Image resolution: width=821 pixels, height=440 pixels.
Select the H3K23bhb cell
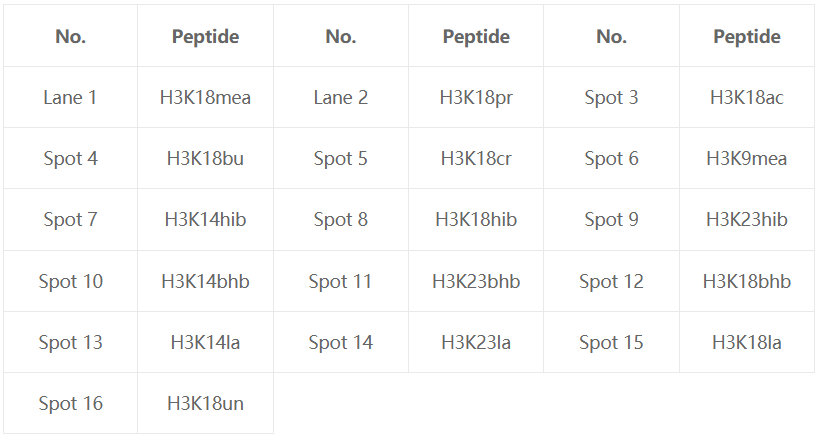pos(476,281)
